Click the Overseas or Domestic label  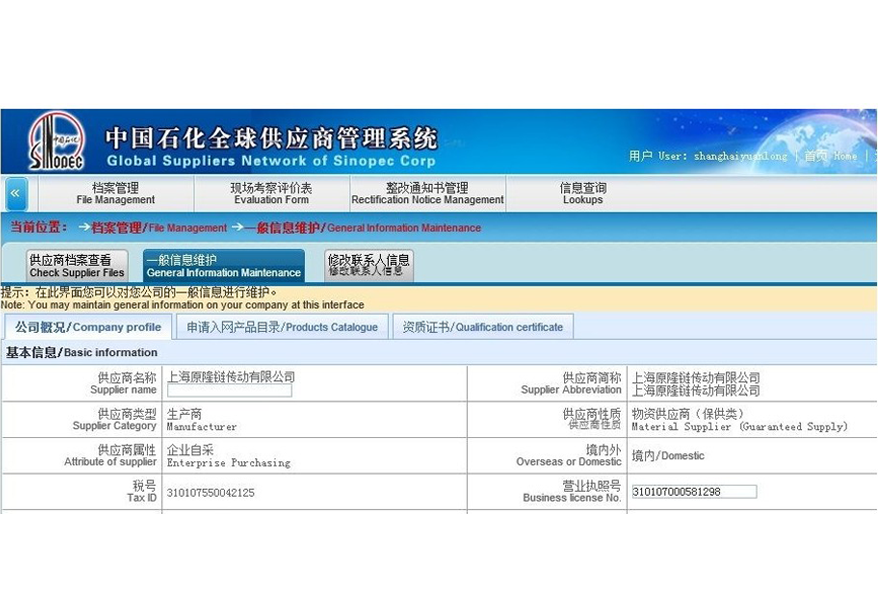click(568, 456)
